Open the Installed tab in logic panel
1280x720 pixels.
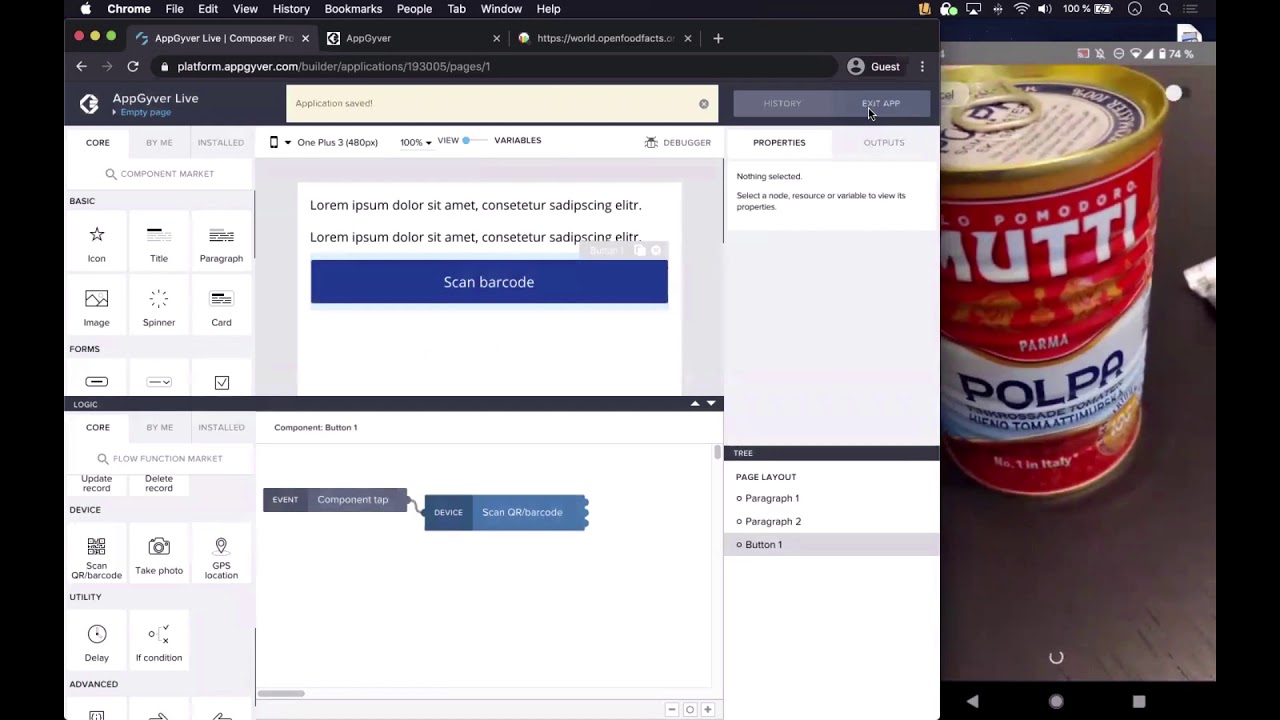221,427
